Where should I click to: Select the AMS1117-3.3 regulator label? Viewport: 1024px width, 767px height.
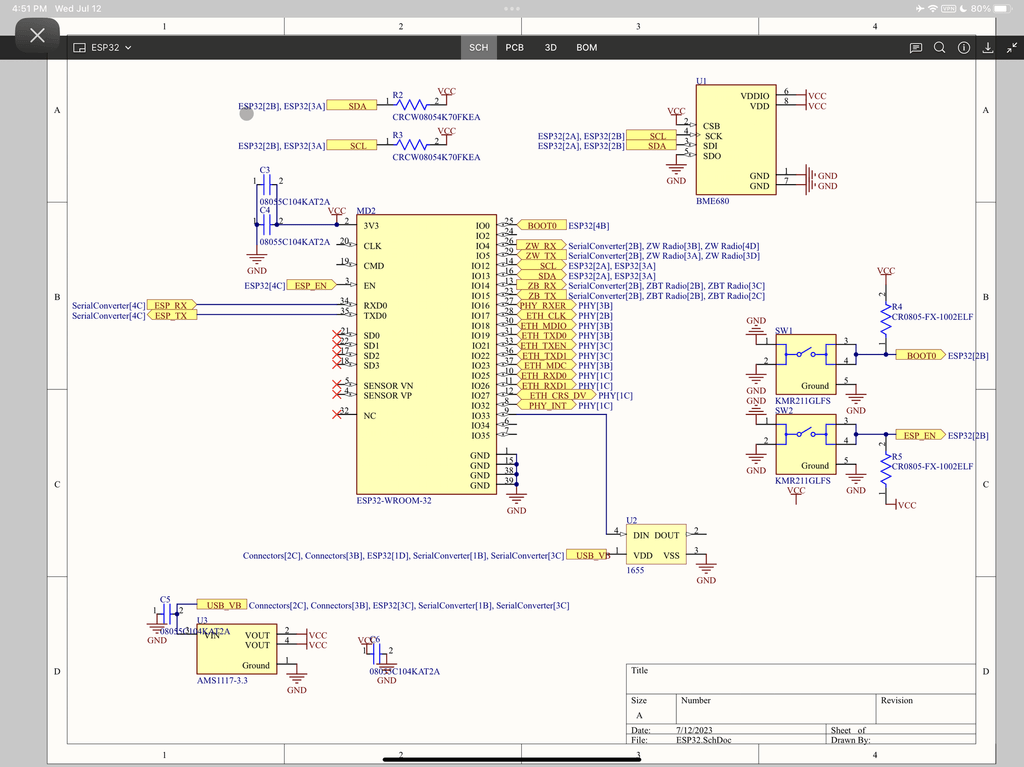coord(222,680)
